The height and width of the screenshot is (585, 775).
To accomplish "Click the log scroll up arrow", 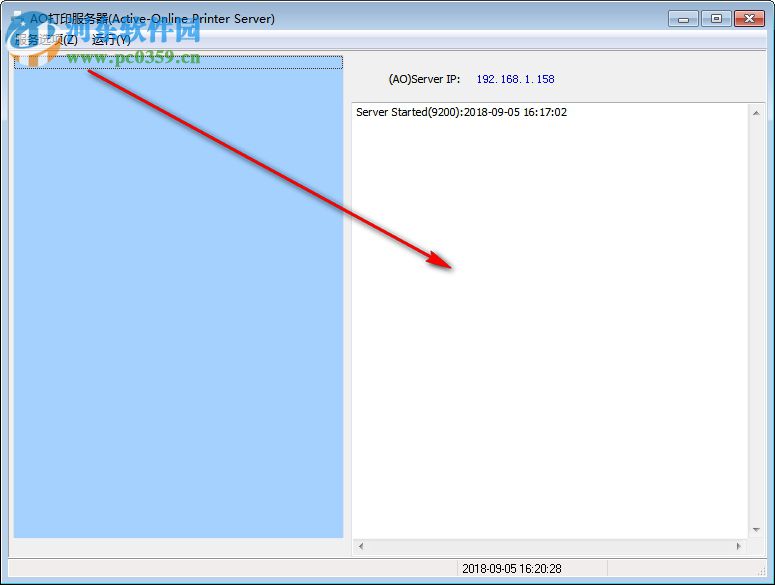I will click(756, 113).
